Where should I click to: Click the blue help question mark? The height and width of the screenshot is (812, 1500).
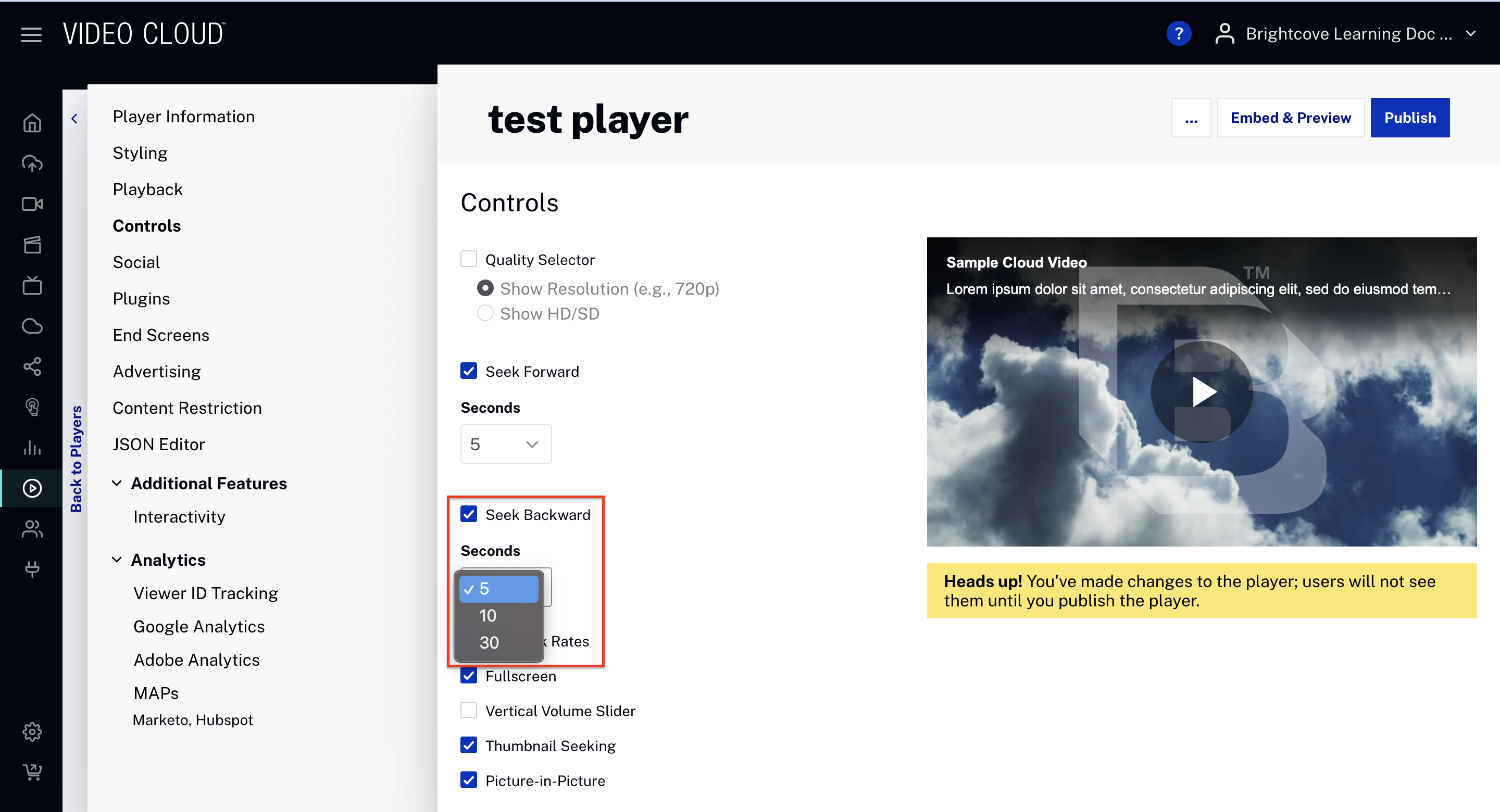1179,34
